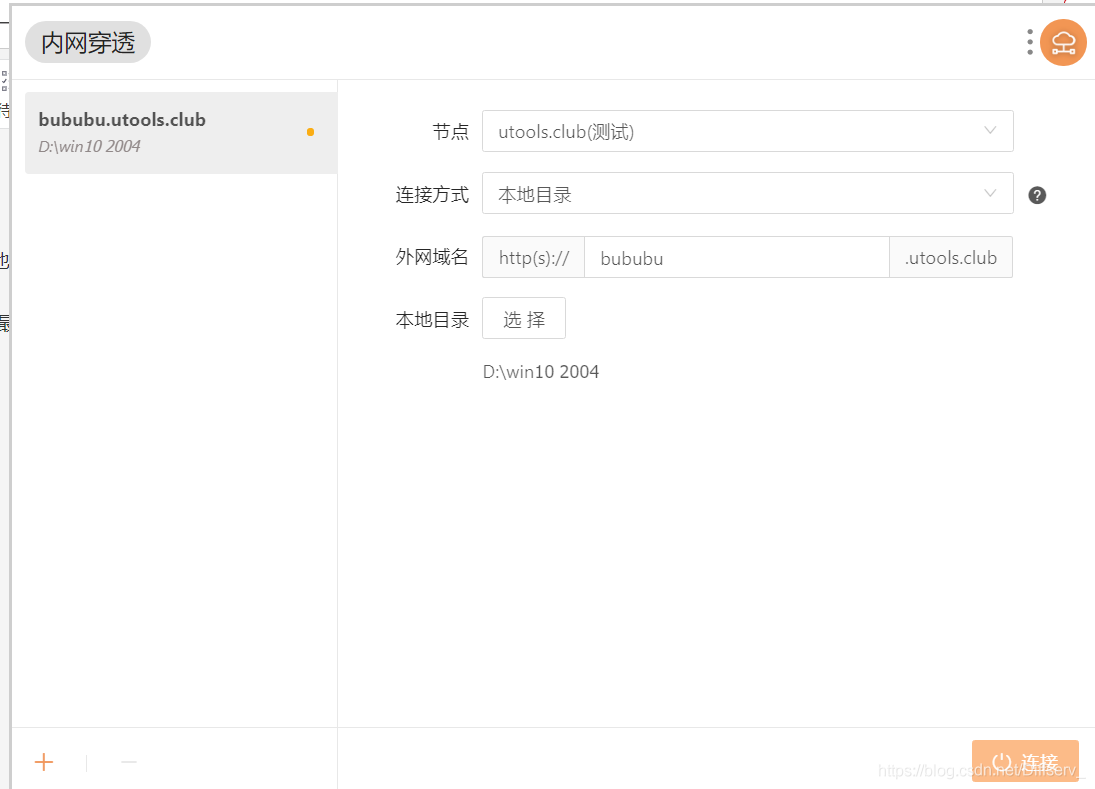Focus the 外网域名 subdomain input field bububu
The image size is (1095, 789).
coord(737,258)
